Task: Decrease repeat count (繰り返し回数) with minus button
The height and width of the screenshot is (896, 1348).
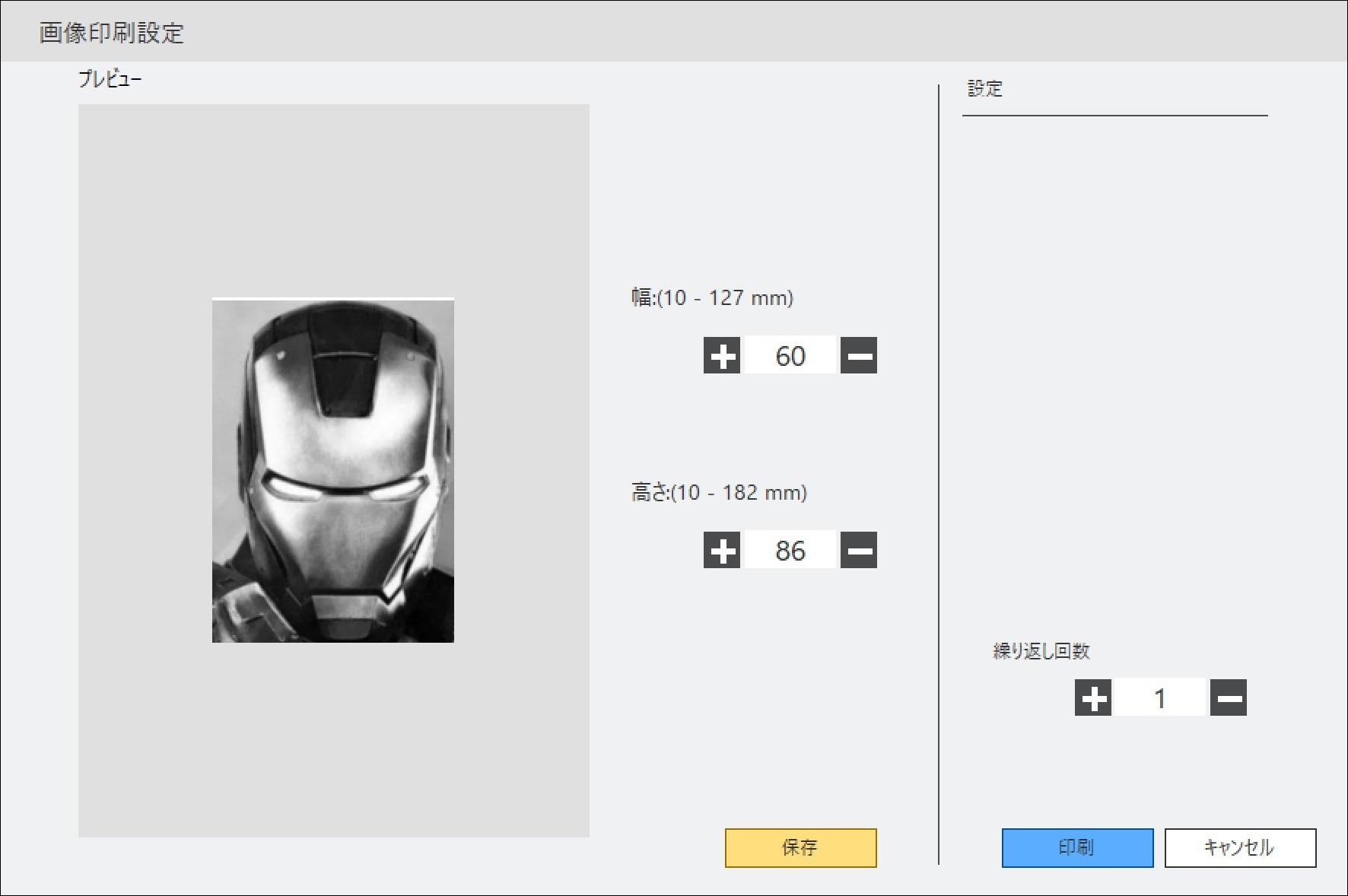Action: pos(1229,697)
